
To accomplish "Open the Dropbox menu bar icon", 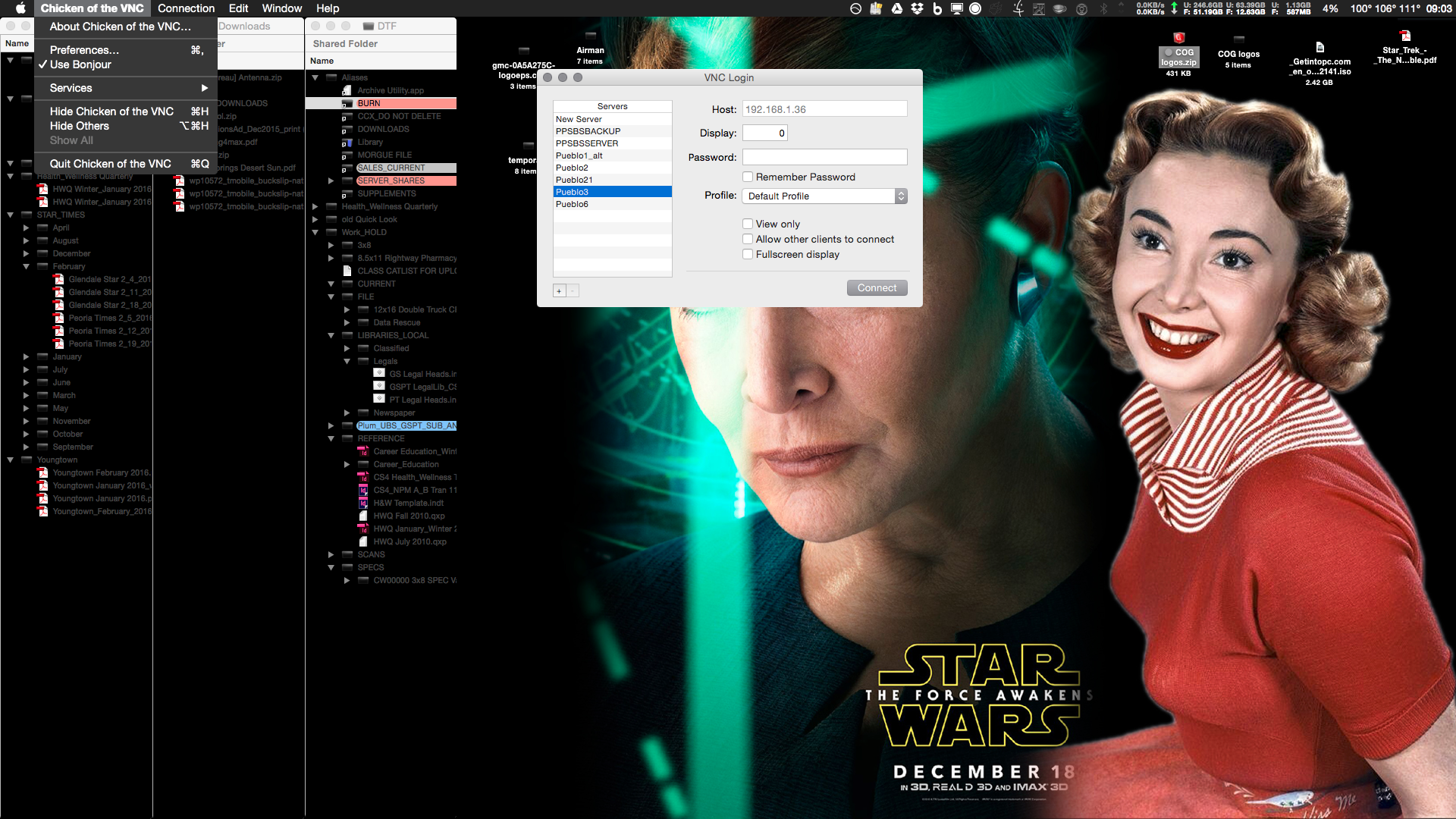I will tap(917, 8).
